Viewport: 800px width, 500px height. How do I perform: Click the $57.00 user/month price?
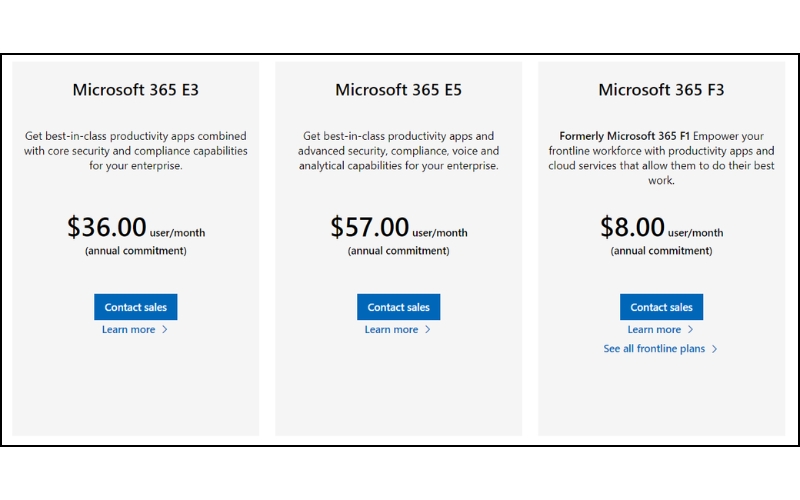[x=398, y=227]
